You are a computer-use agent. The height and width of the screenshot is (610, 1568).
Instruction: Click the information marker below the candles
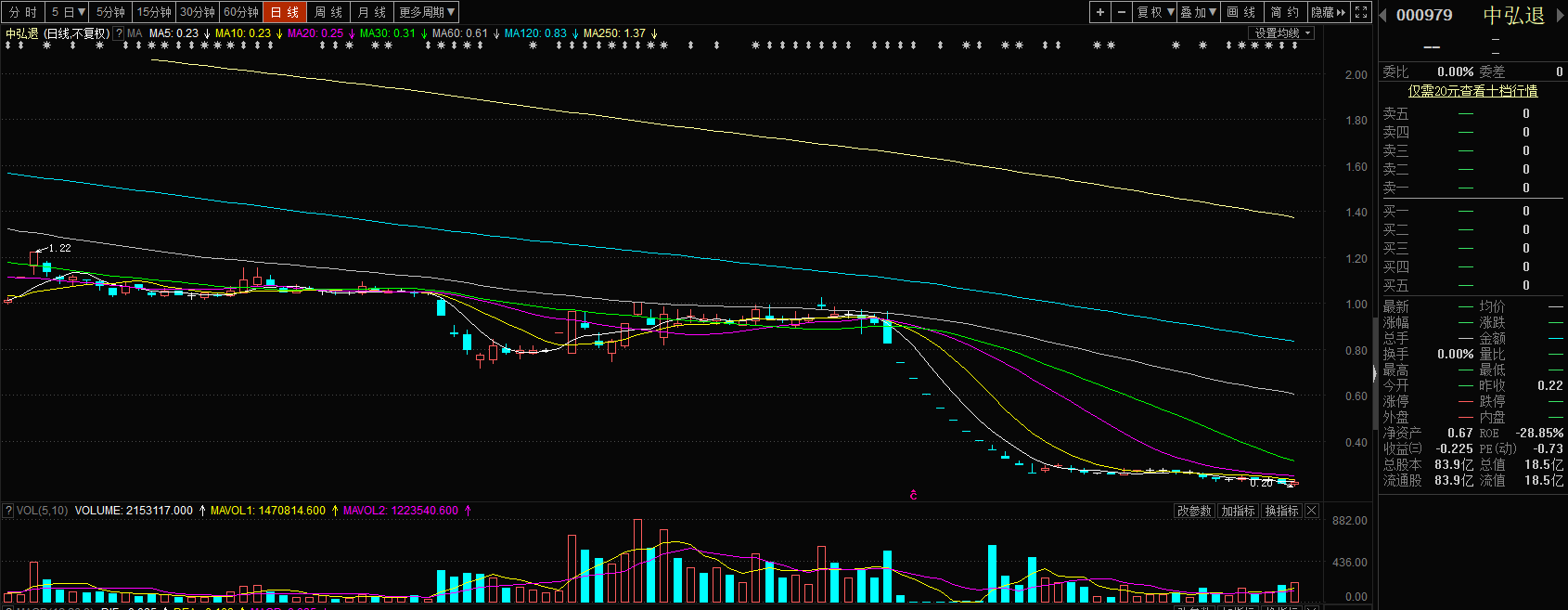coord(913,495)
